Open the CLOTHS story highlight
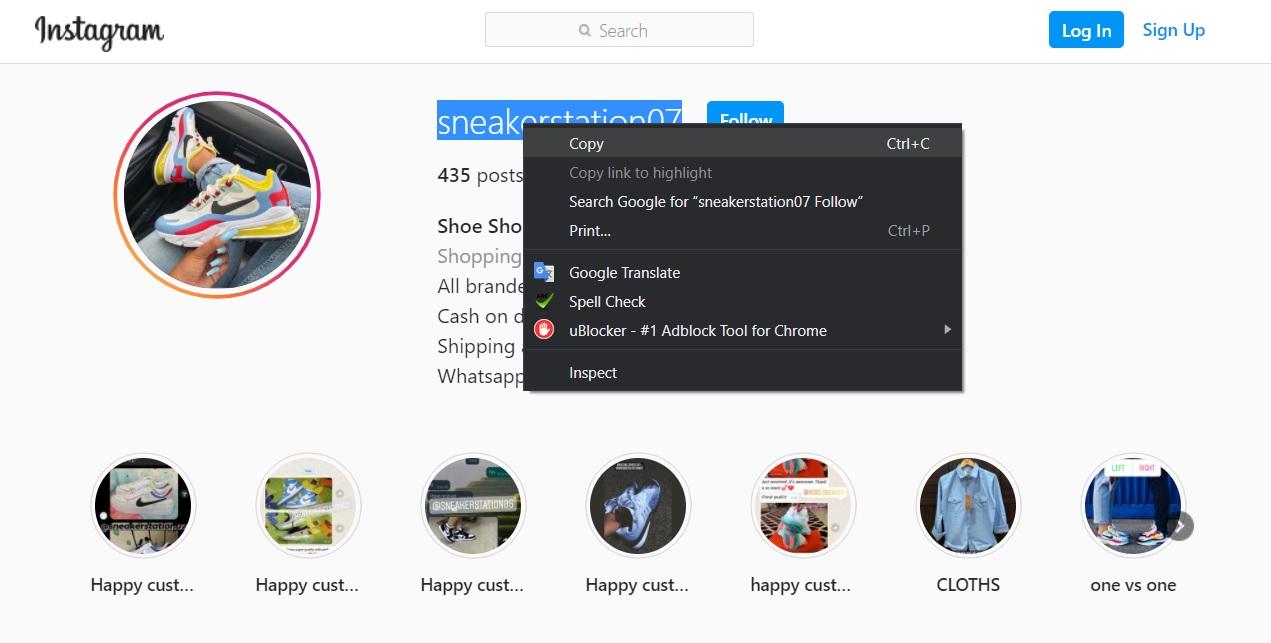1271x643 pixels. pyautogui.click(x=967, y=505)
